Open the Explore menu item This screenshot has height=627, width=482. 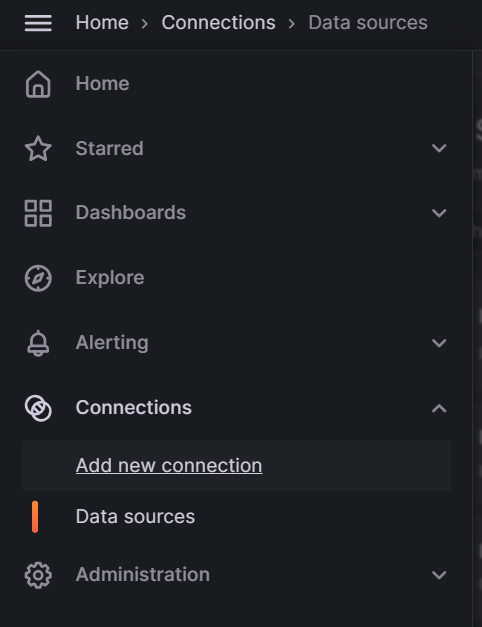point(110,278)
